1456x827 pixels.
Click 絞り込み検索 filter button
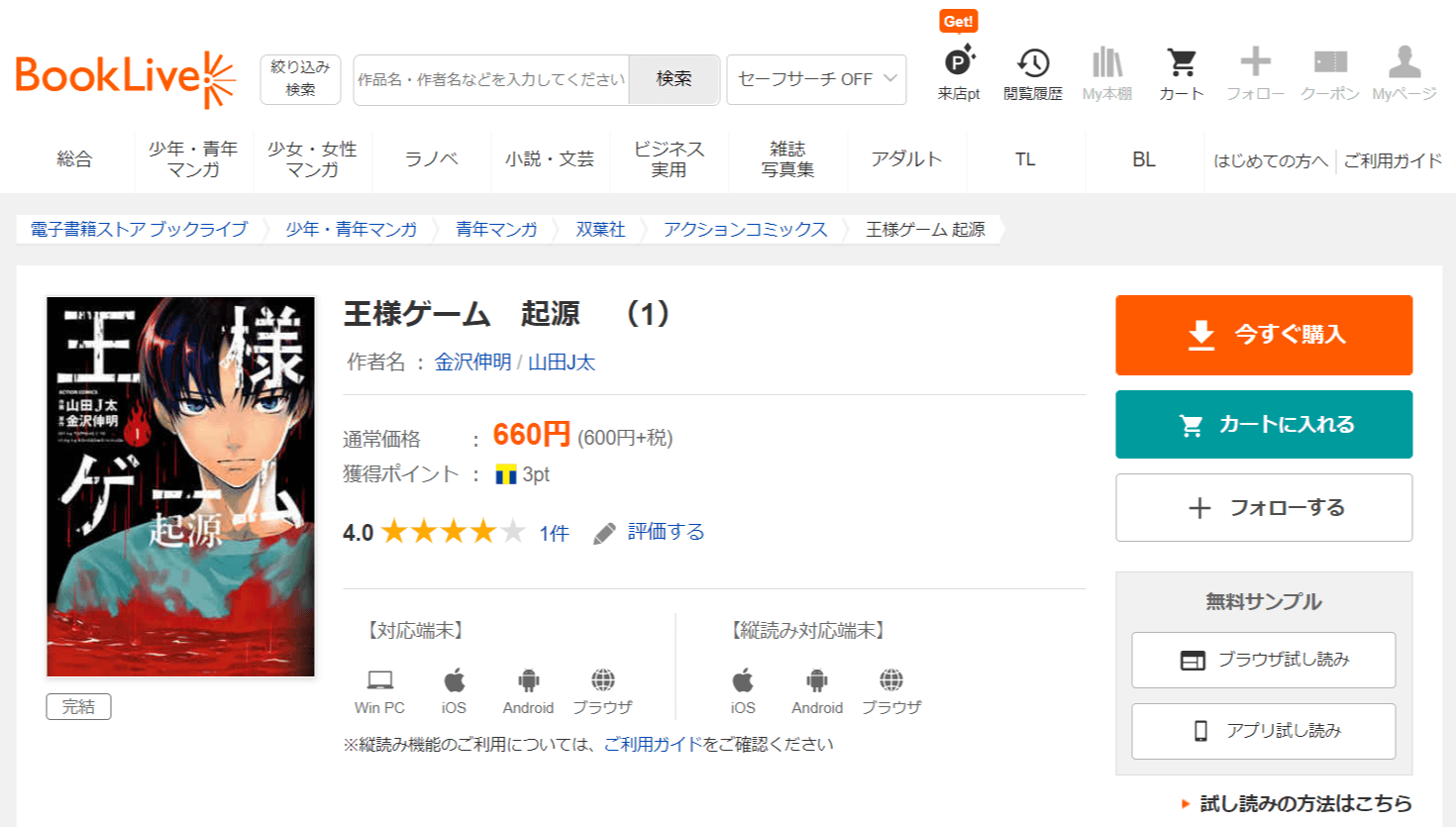[300, 79]
